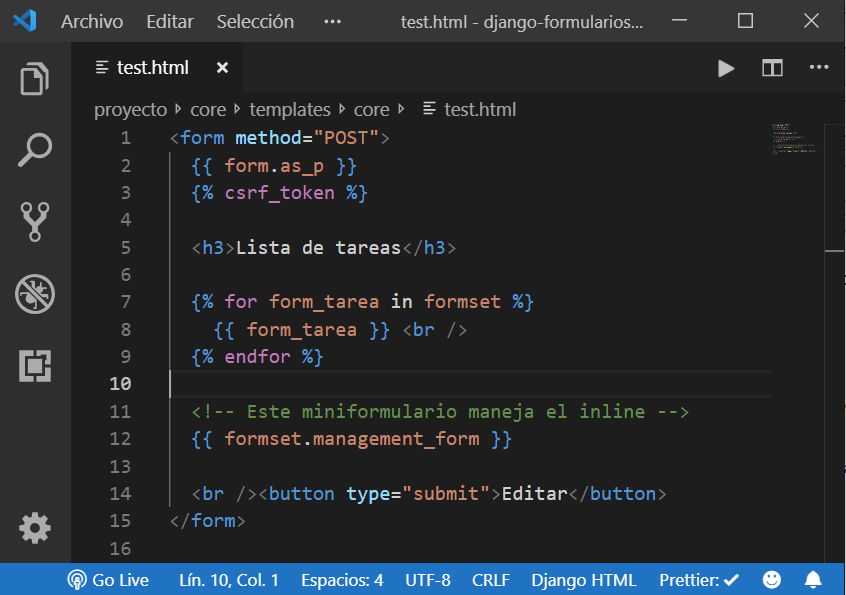Screen dimensions: 846x595
Task: Expand the chevron after templates breadcrumb
Action: (342, 110)
